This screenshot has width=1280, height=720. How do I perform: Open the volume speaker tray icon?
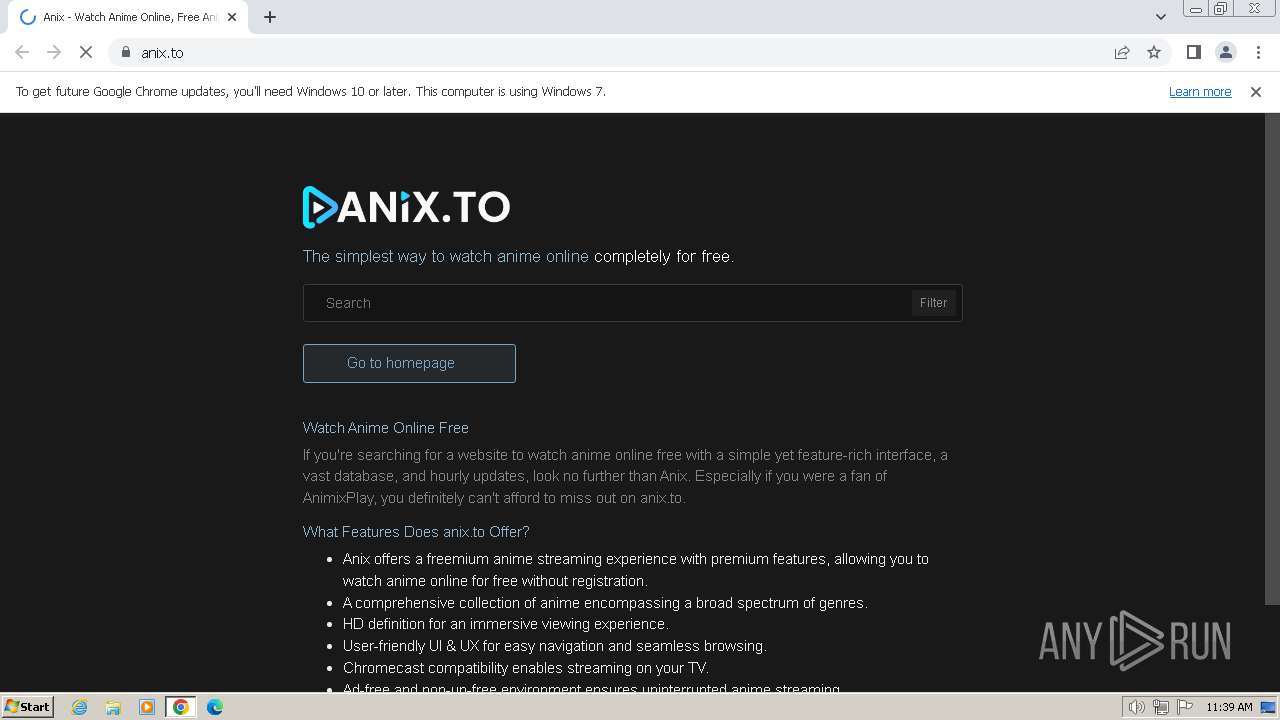point(1137,707)
